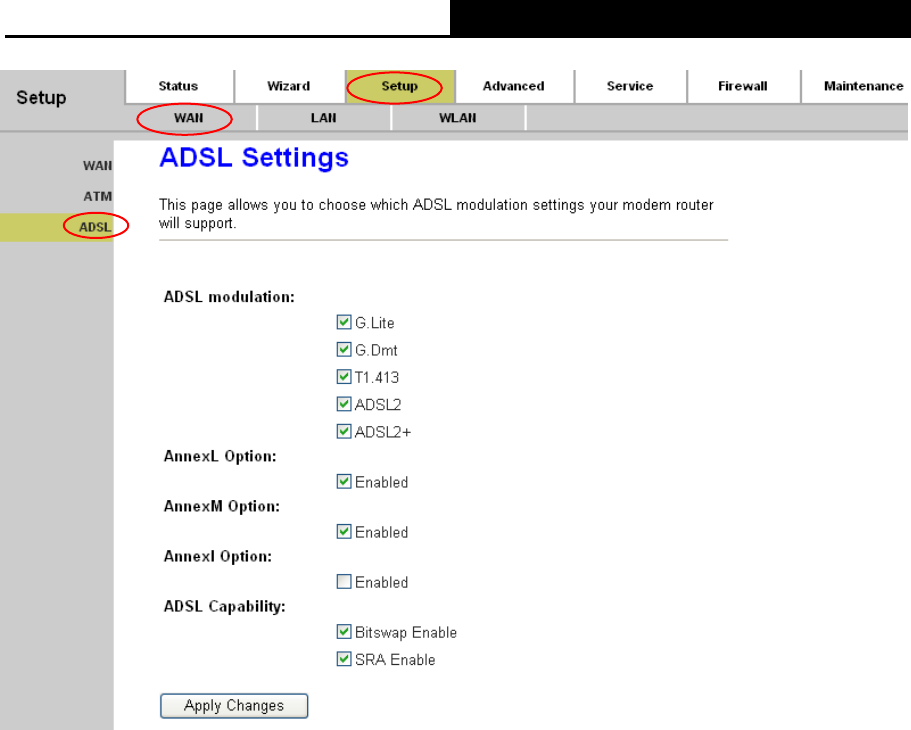Toggle AnnexL Option Enabled checkbox
Image resolution: width=911 pixels, height=730 pixels.
(344, 481)
